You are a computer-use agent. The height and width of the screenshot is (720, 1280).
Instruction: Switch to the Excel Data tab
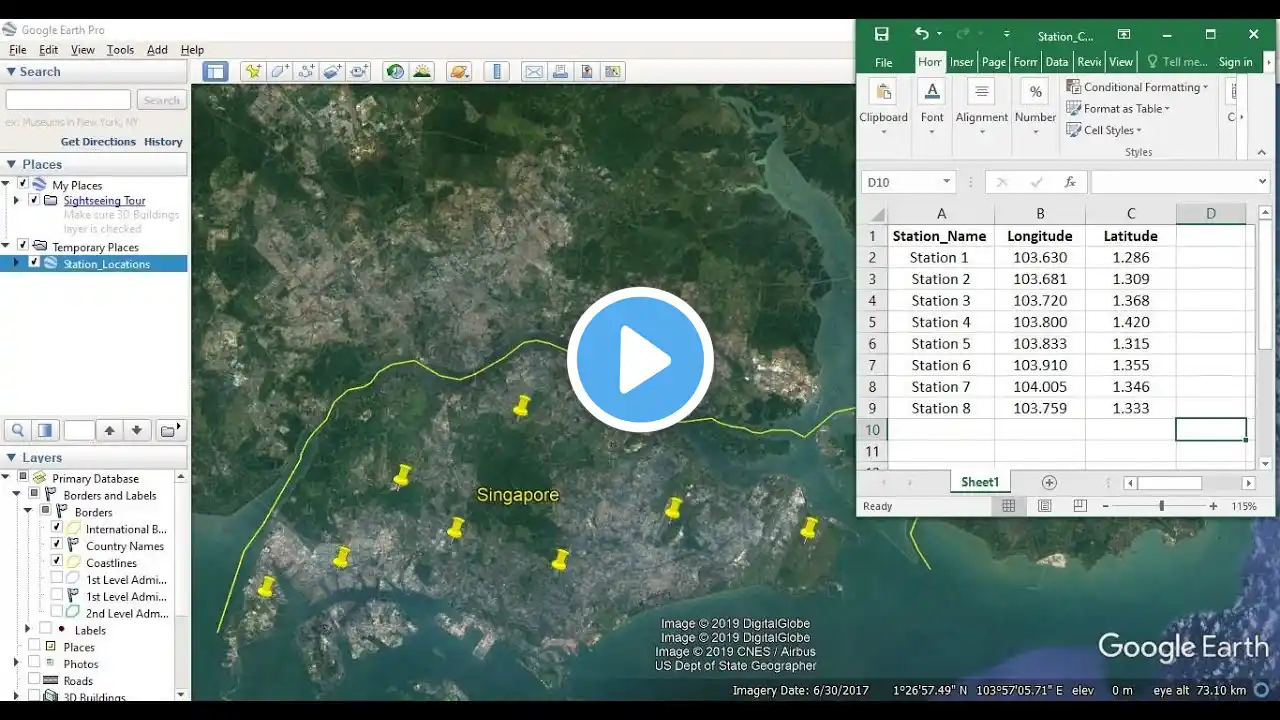[1057, 62]
